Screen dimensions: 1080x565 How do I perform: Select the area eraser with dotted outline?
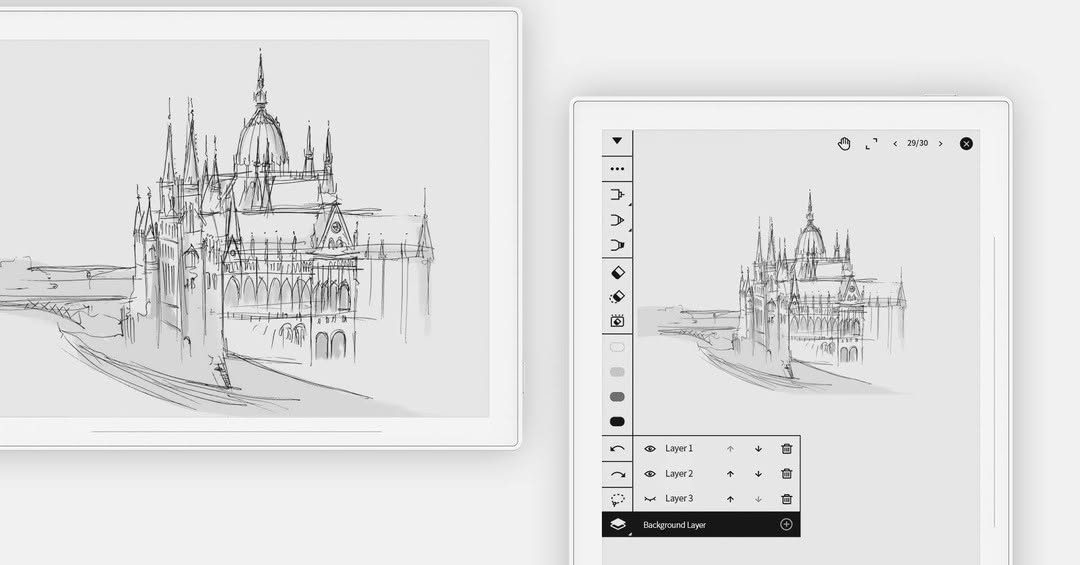pyautogui.click(x=618, y=297)
